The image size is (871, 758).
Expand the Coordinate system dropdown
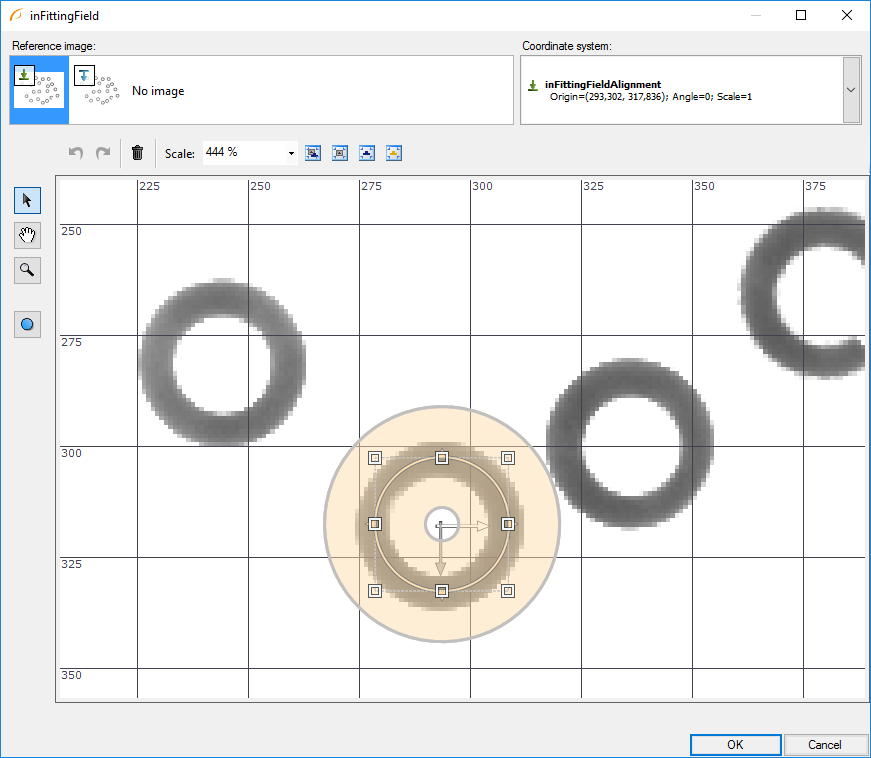click(x=851, y=89)
